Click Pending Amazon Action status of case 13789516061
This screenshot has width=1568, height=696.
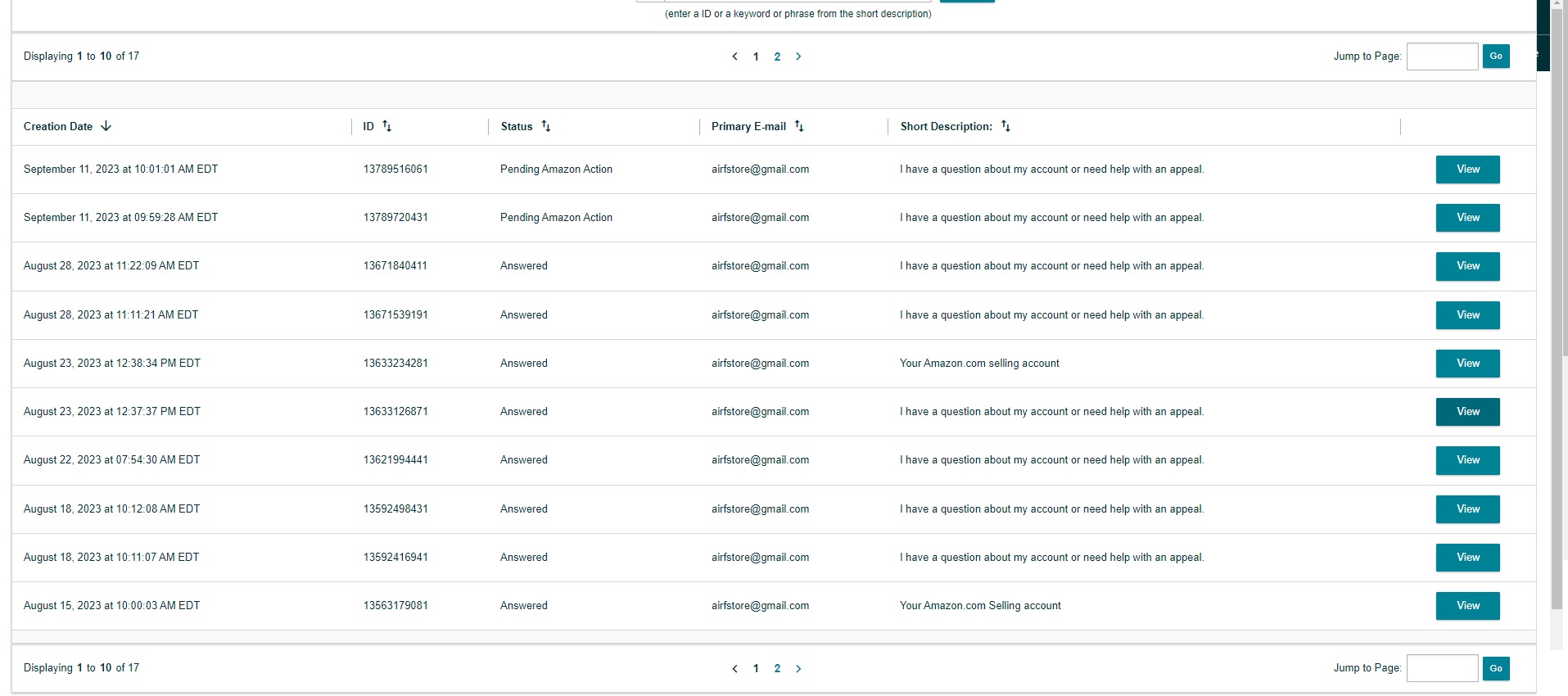point(556,169)
